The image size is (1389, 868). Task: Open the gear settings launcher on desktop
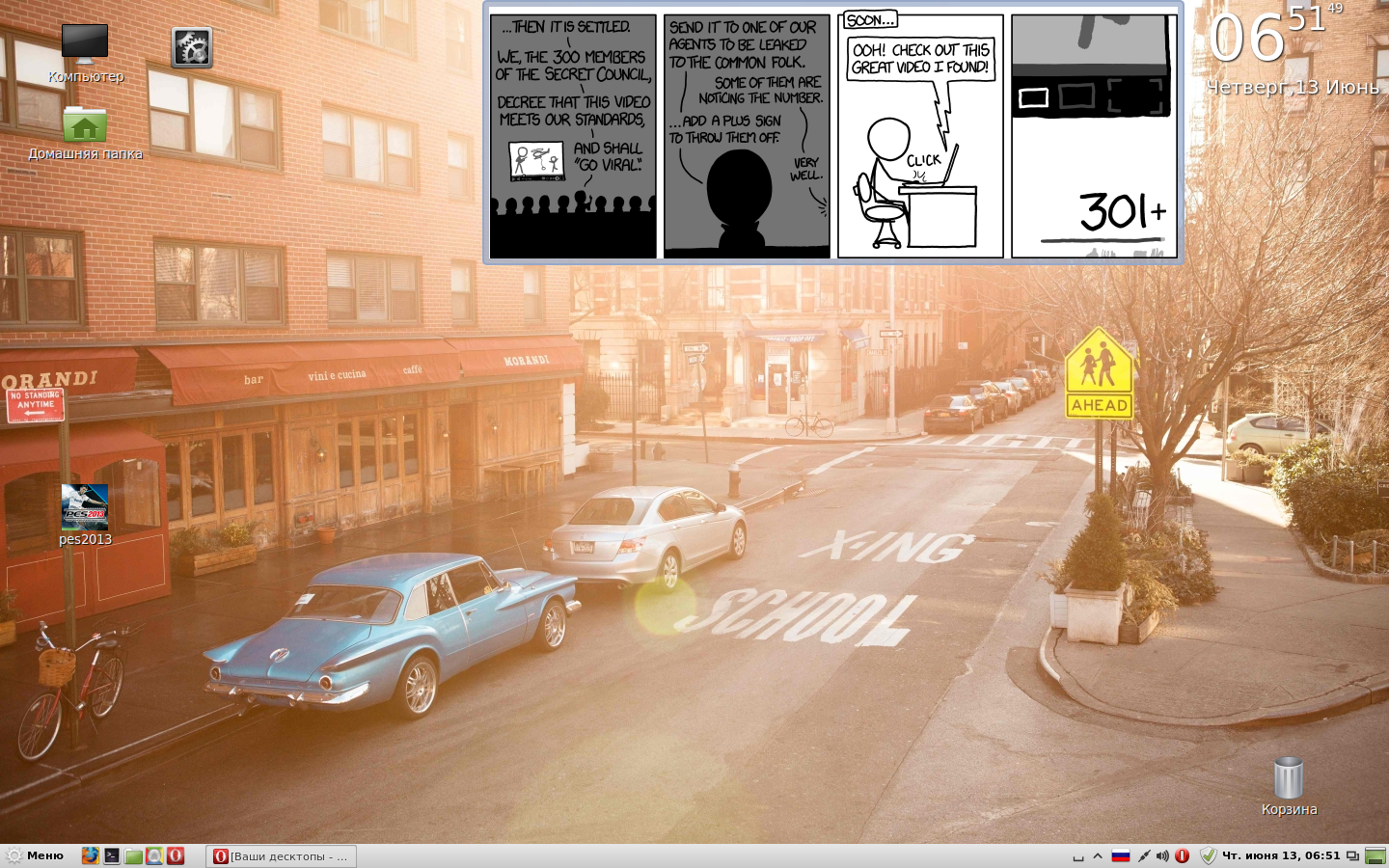point(192,47)
